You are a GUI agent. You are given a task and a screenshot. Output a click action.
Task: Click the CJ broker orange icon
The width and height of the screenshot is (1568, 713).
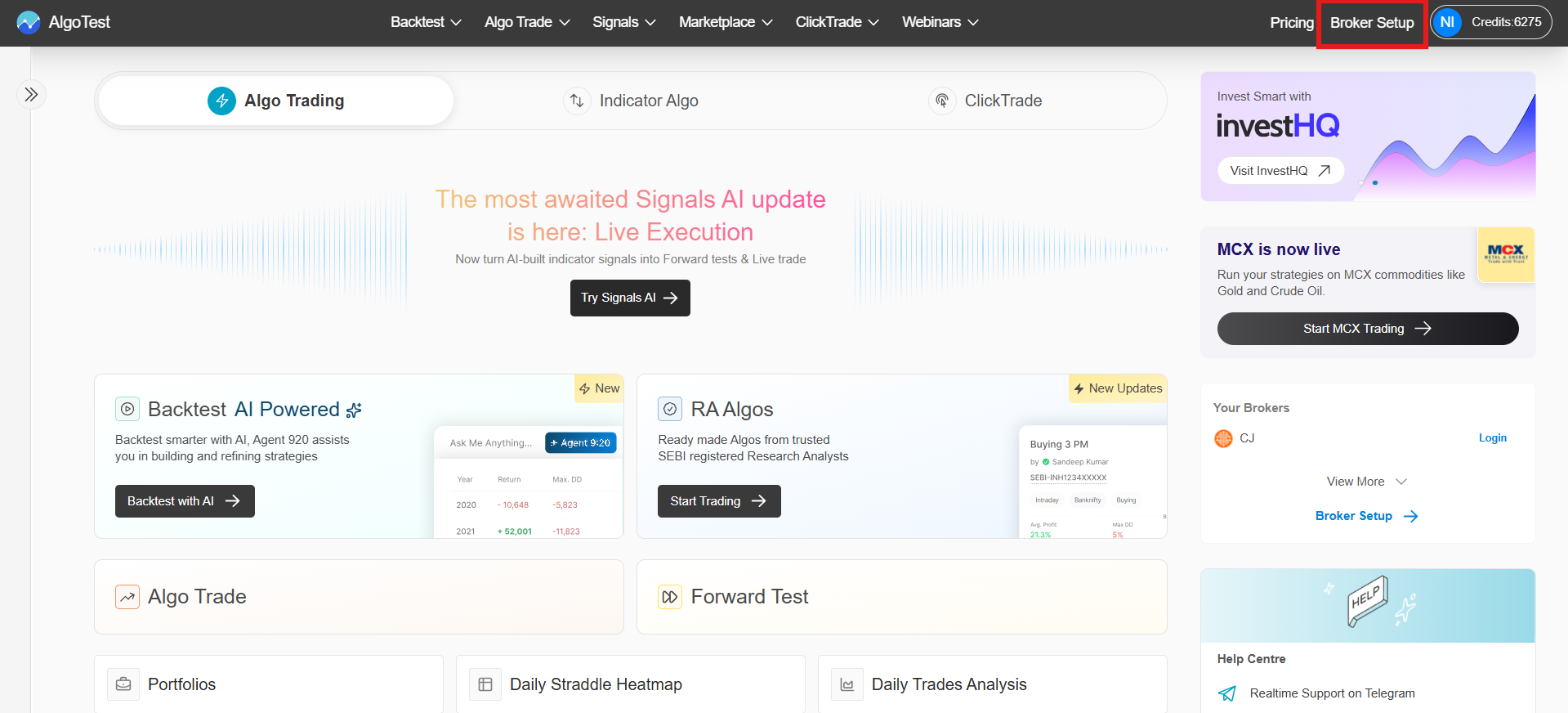pos(1223,438)
